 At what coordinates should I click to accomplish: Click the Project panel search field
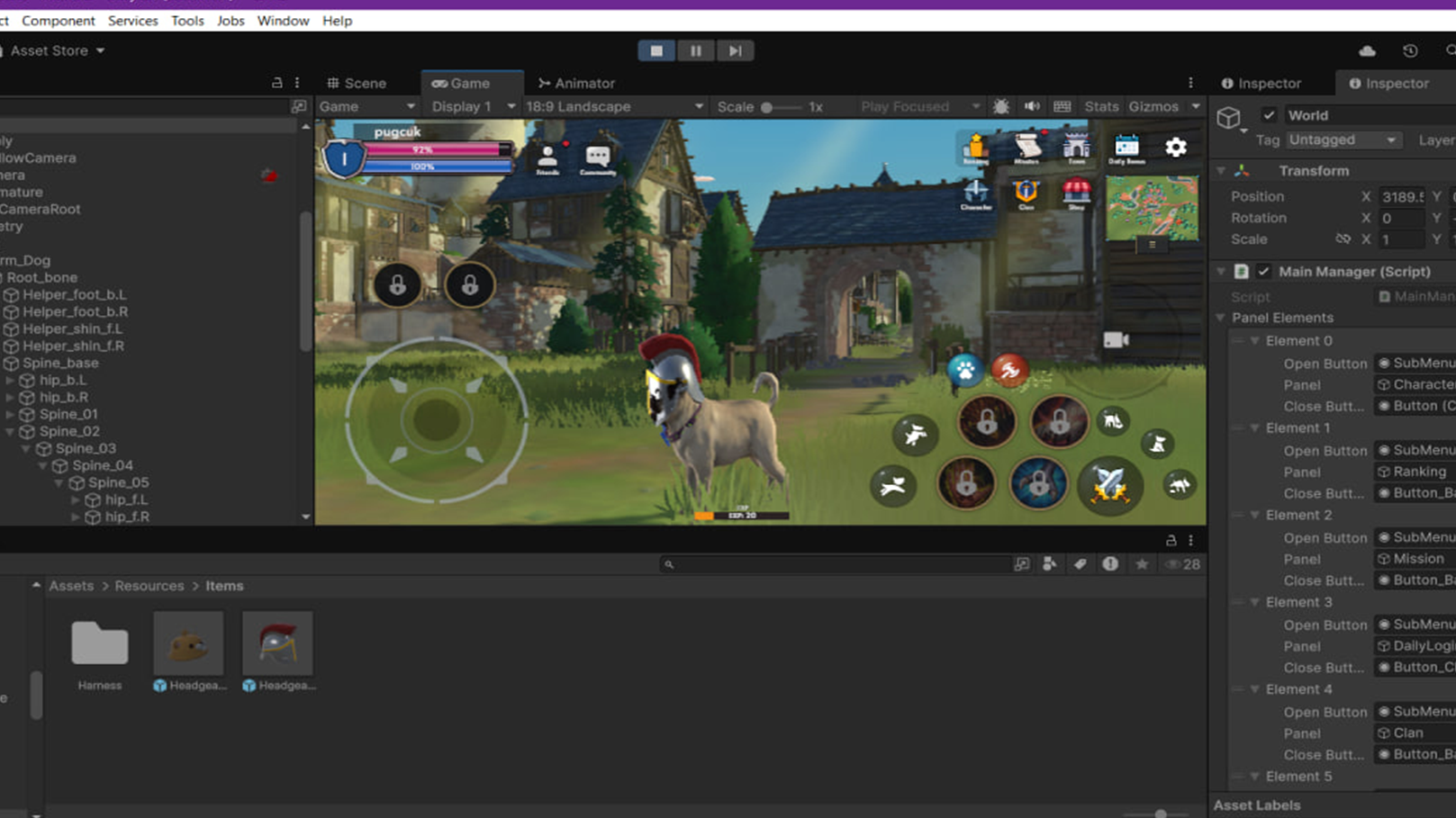(835, 564)
